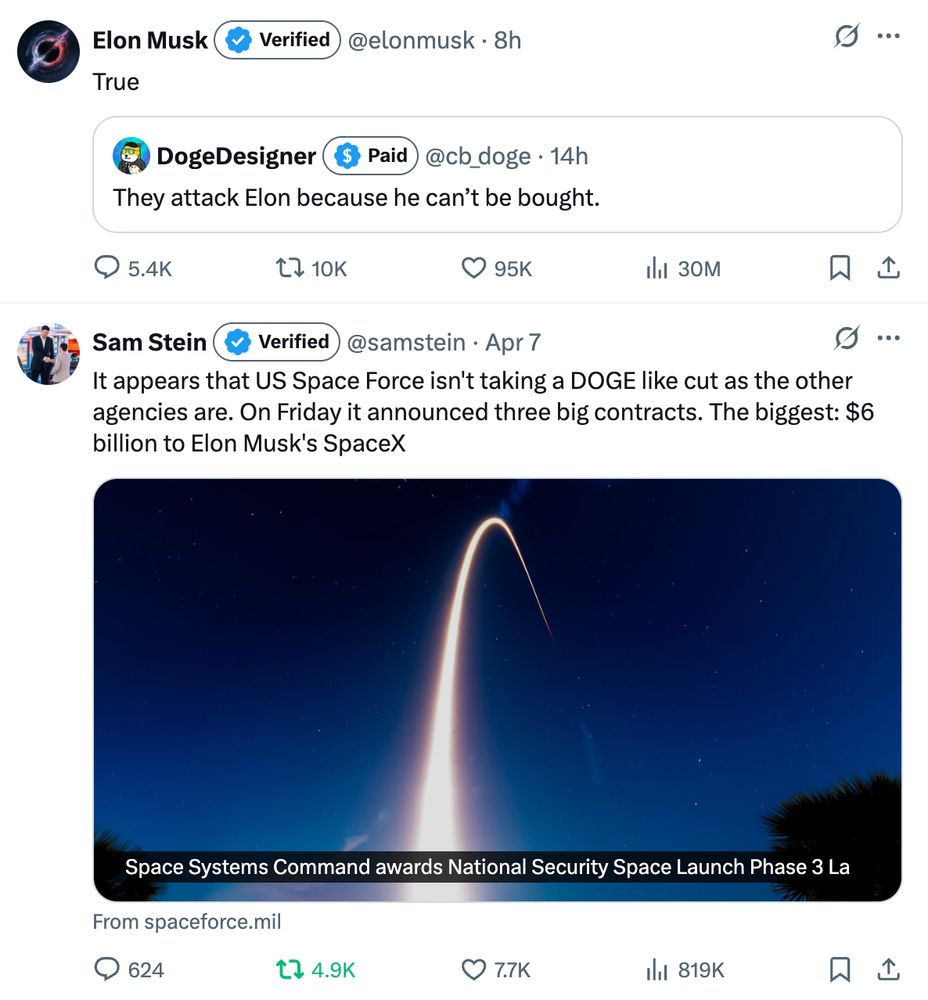Open the @samstein handle link

point(406,342)
